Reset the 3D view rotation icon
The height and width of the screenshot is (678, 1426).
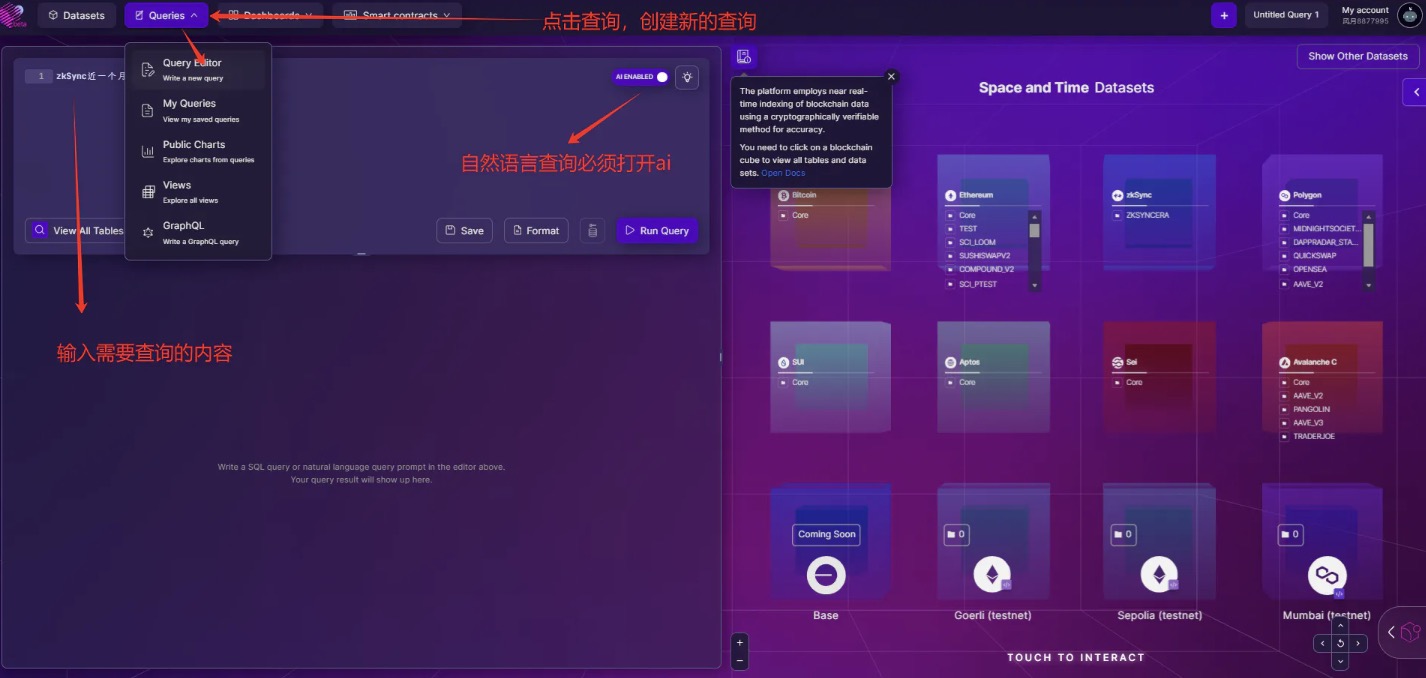(1341, 644)
